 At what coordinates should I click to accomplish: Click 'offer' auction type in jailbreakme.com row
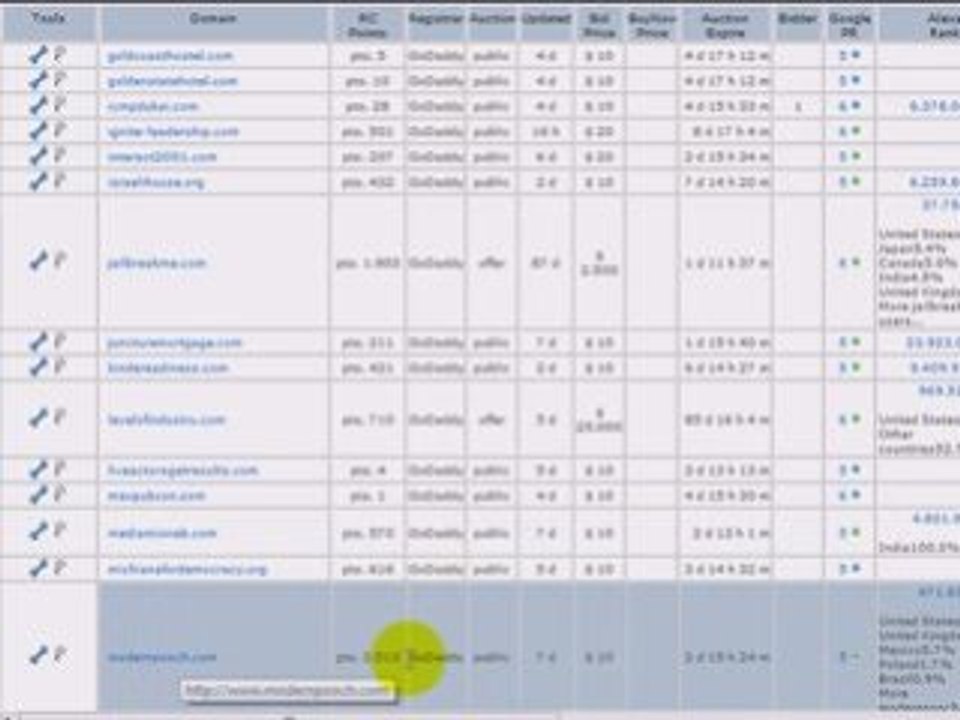click(491, 263)
